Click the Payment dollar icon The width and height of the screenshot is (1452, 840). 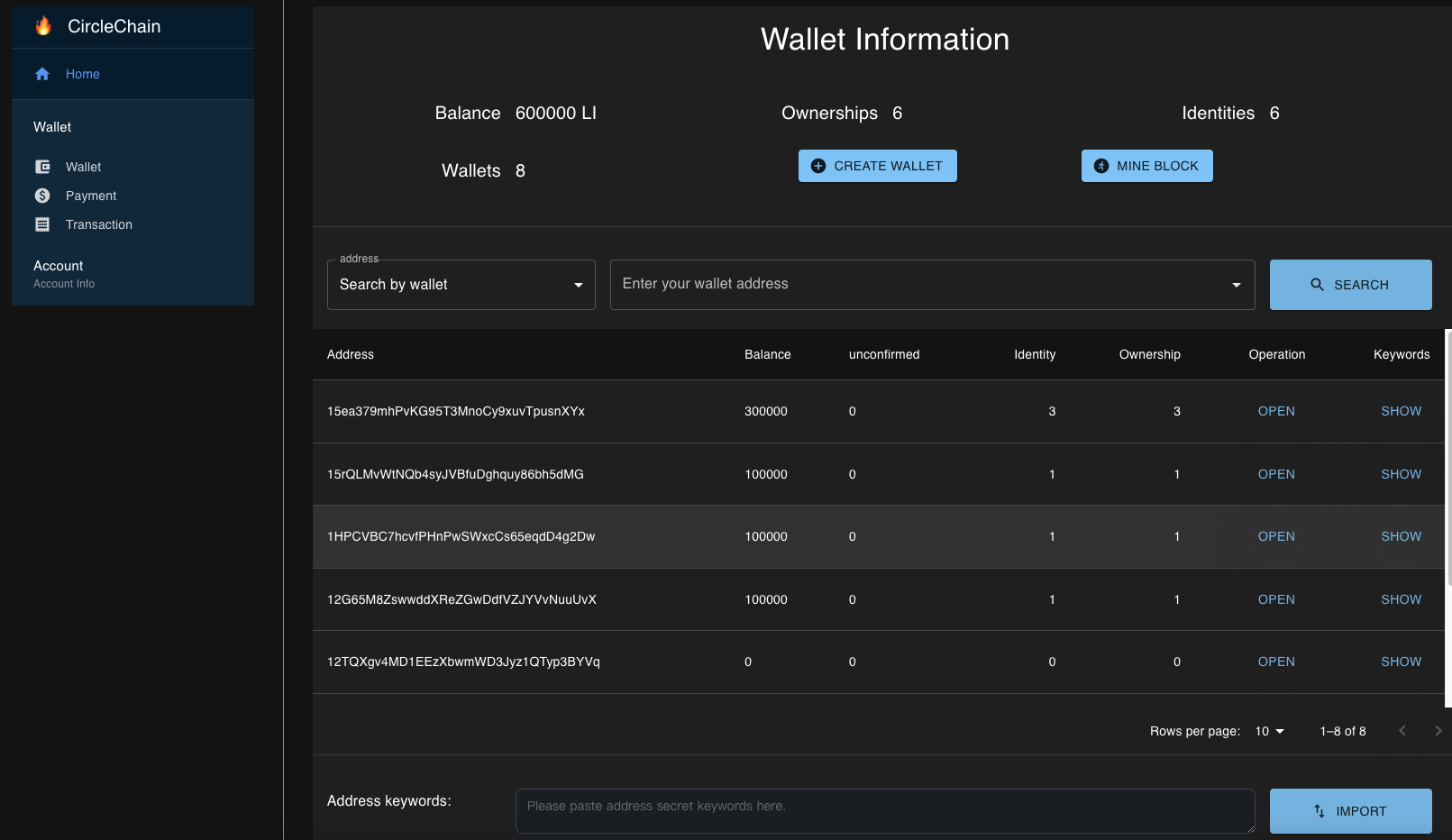point(42,196)
